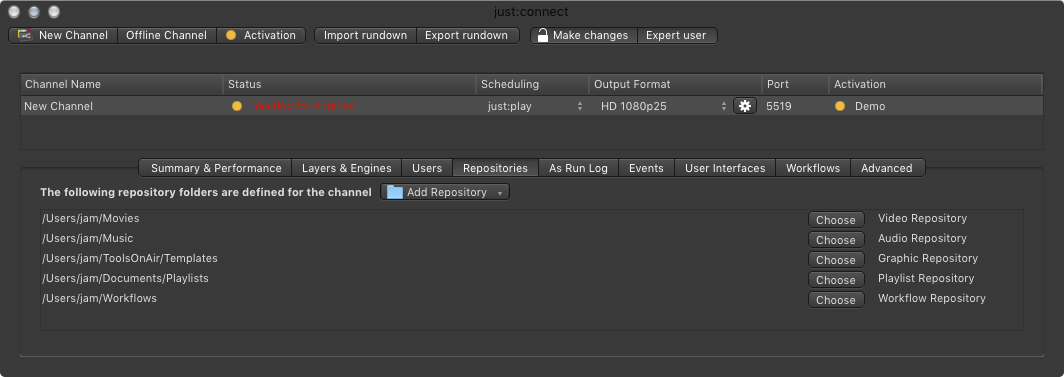The image size is (1064, 377).
Task: Switch to the Workflows tab
Action: (x=813, y=167)
